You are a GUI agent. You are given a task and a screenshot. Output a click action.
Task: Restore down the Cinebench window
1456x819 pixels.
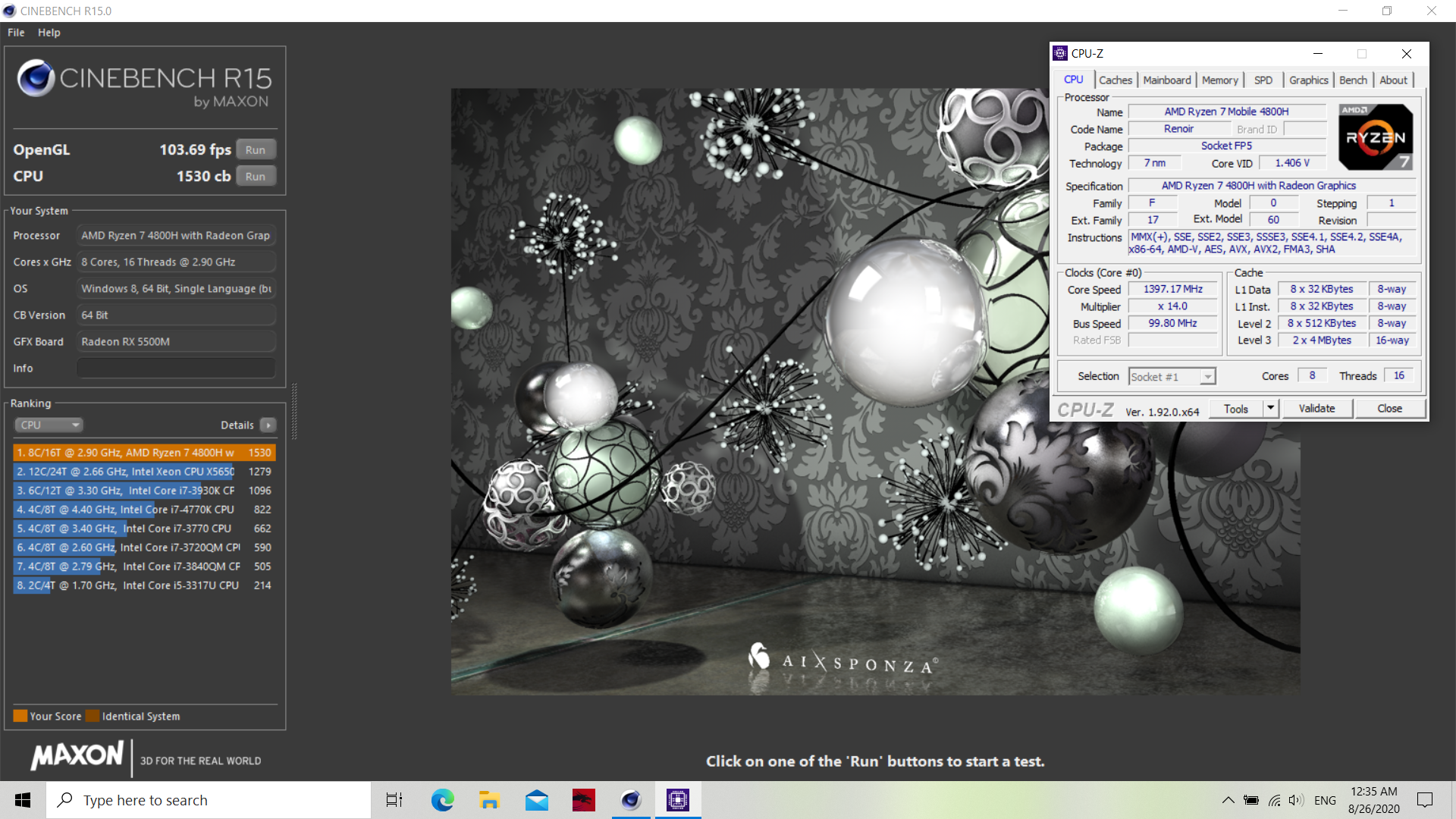coord(1387,11)
